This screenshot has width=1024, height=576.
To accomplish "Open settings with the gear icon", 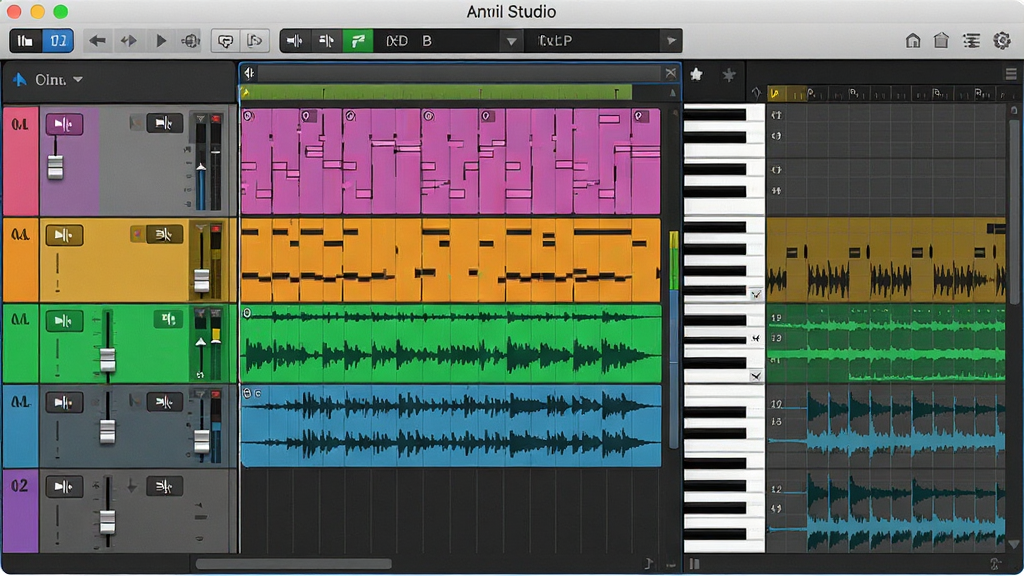I will [1002, 40].
